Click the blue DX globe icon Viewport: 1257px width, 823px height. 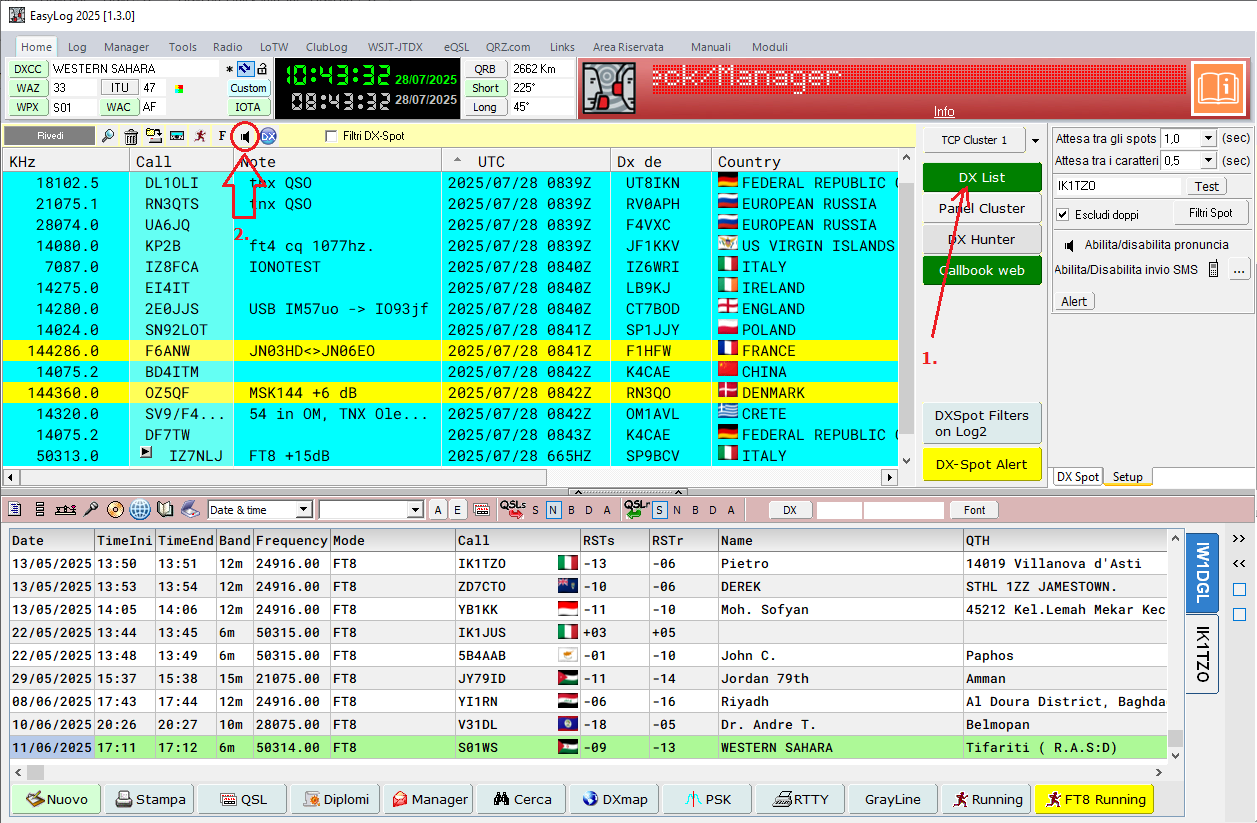click(x=268, y=136)
